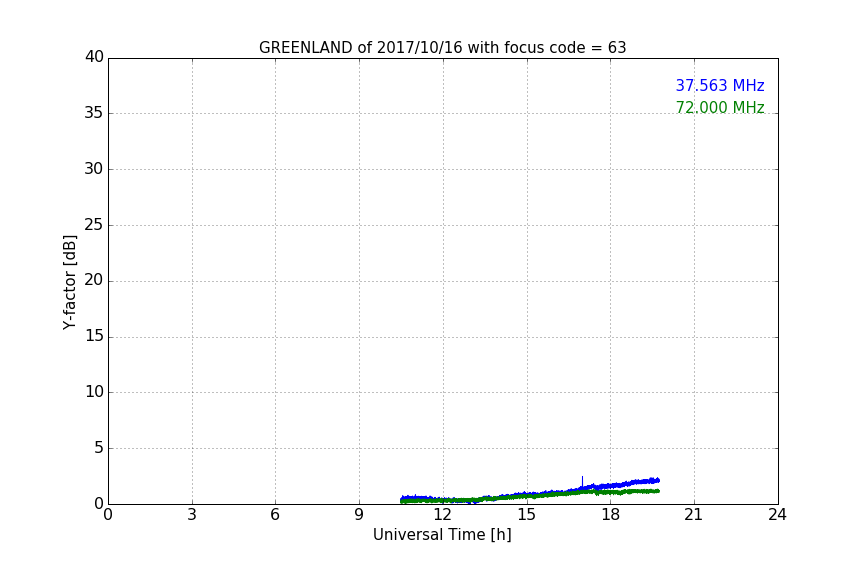Click the x-axis tick label '21'

[694, 515]
